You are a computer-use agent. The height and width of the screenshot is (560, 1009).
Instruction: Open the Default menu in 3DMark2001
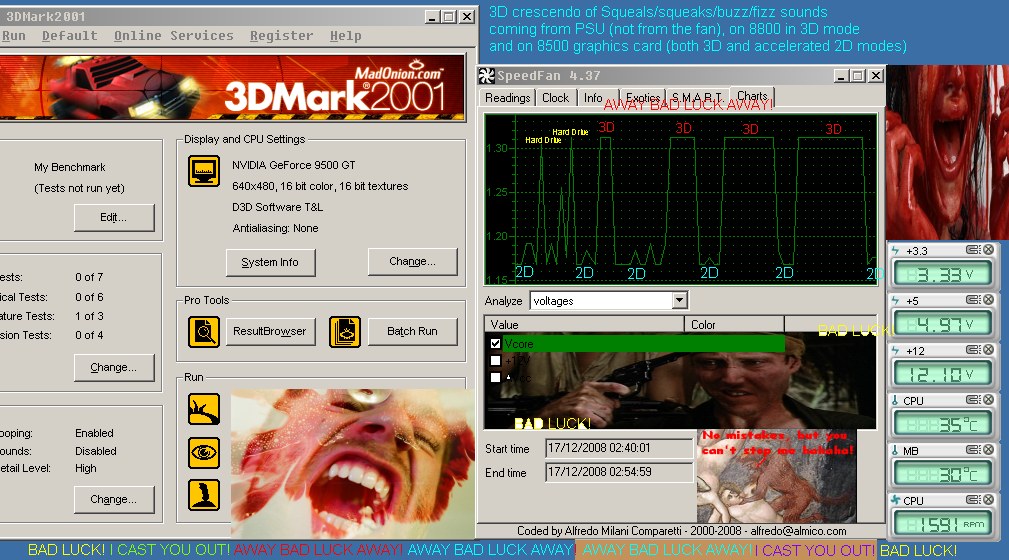point(69,35)
